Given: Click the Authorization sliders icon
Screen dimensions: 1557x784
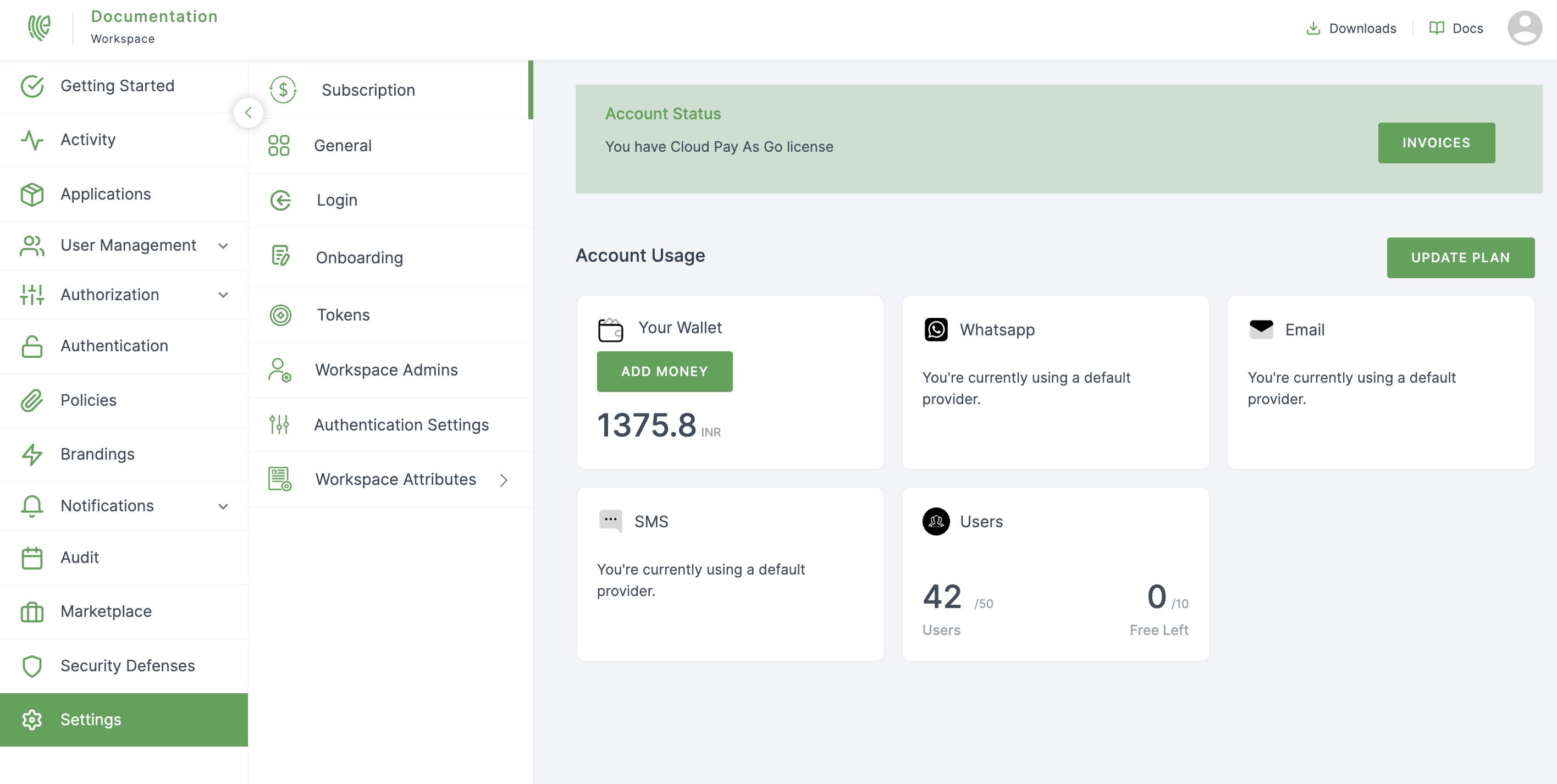Looking at the screenshot, I should [x=32, y=295].
